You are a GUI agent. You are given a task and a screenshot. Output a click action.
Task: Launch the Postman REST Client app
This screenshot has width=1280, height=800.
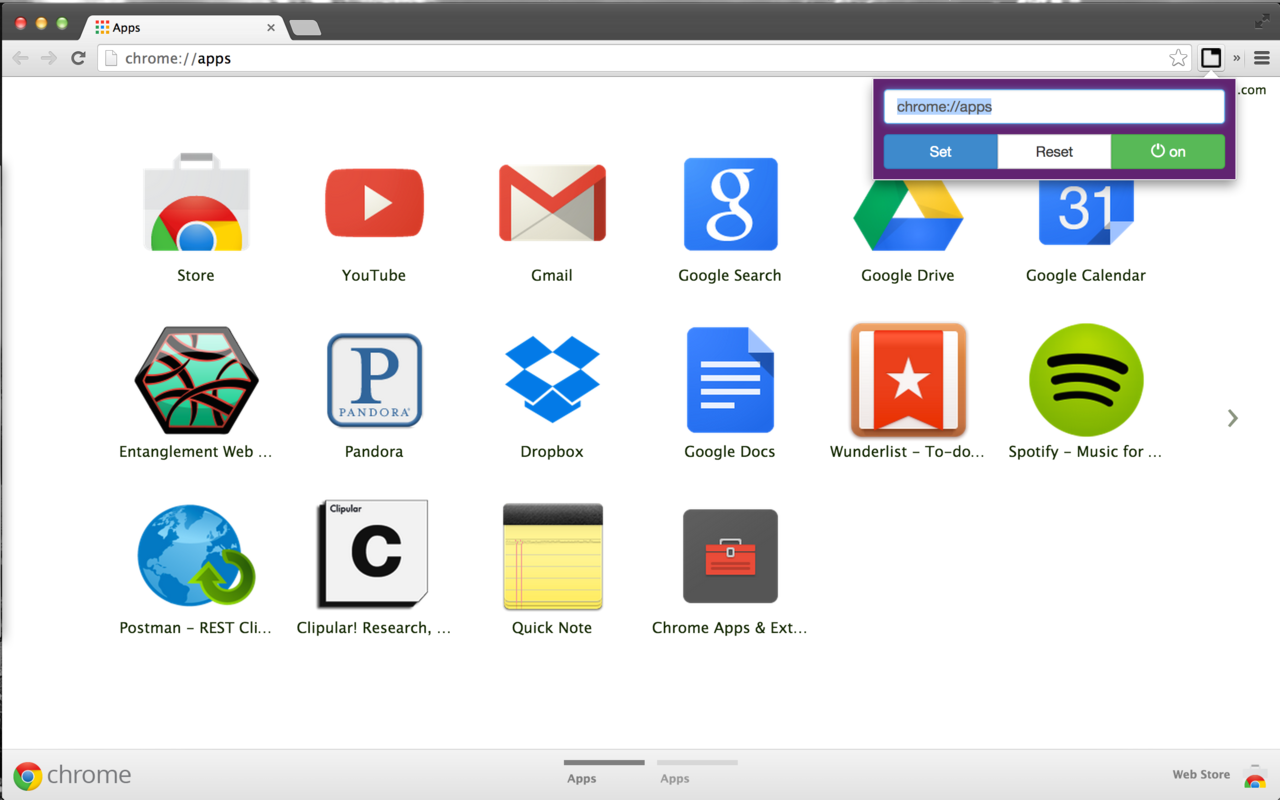(196, 556)
